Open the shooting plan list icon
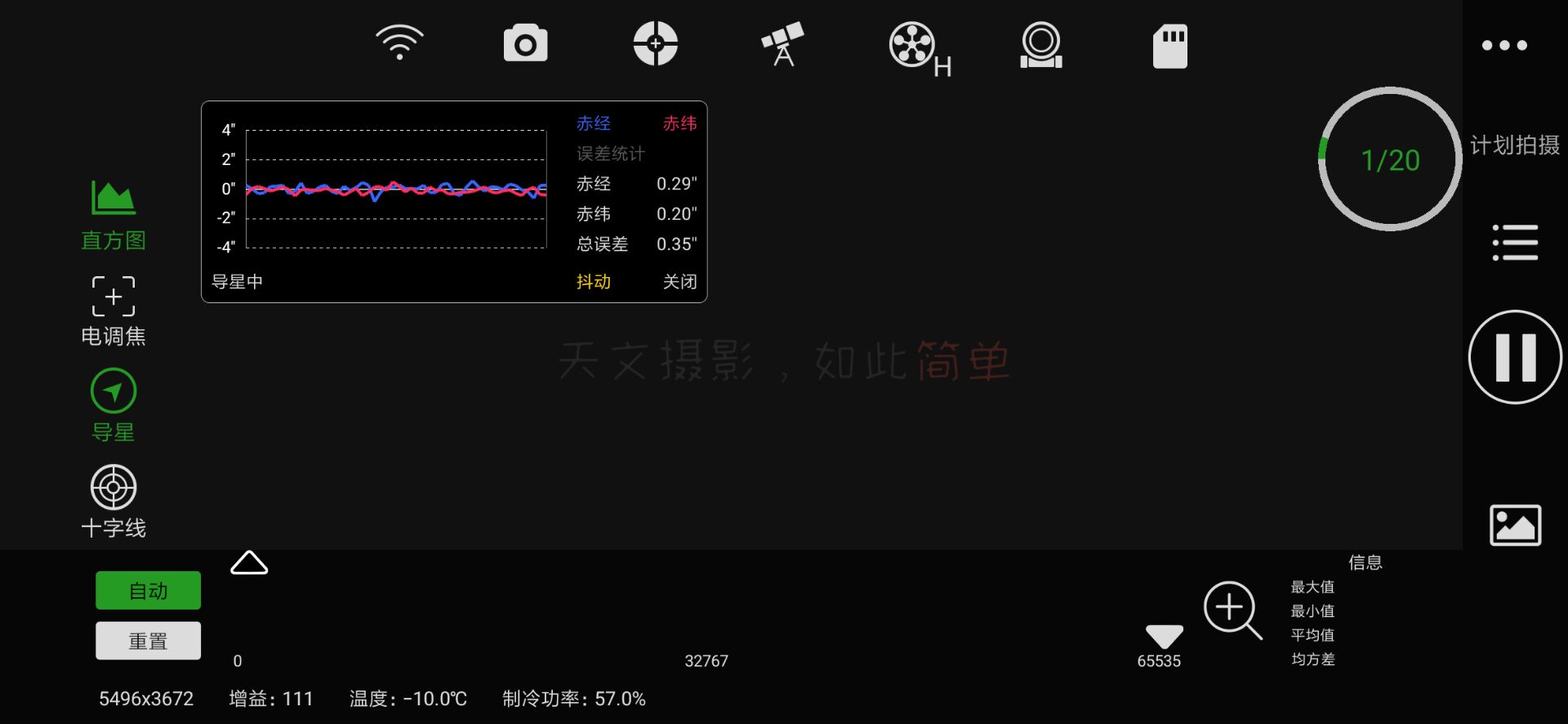 point(1515,243)
